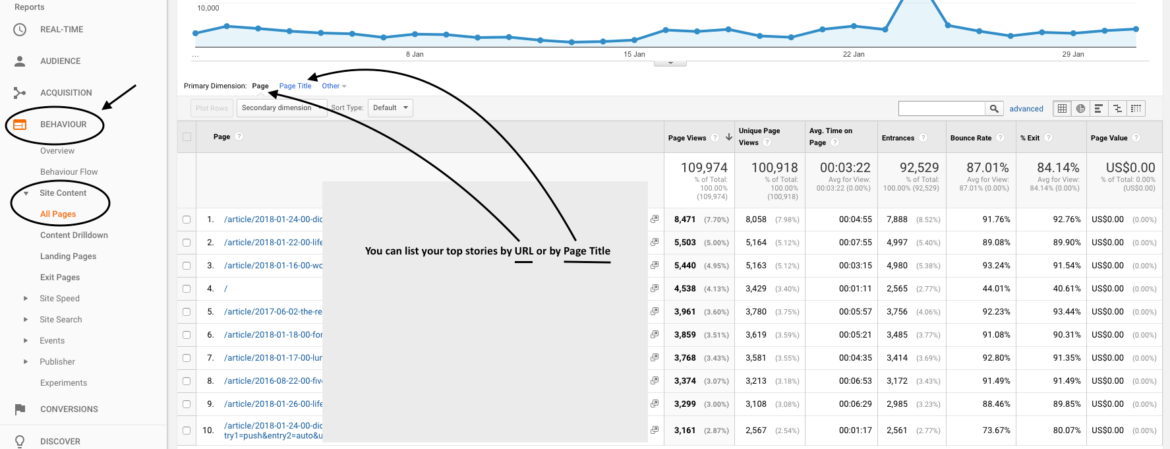Click the magnifier search button
Screen dimensions: 1170x449
pyautogui.click(x=994, y=109)
